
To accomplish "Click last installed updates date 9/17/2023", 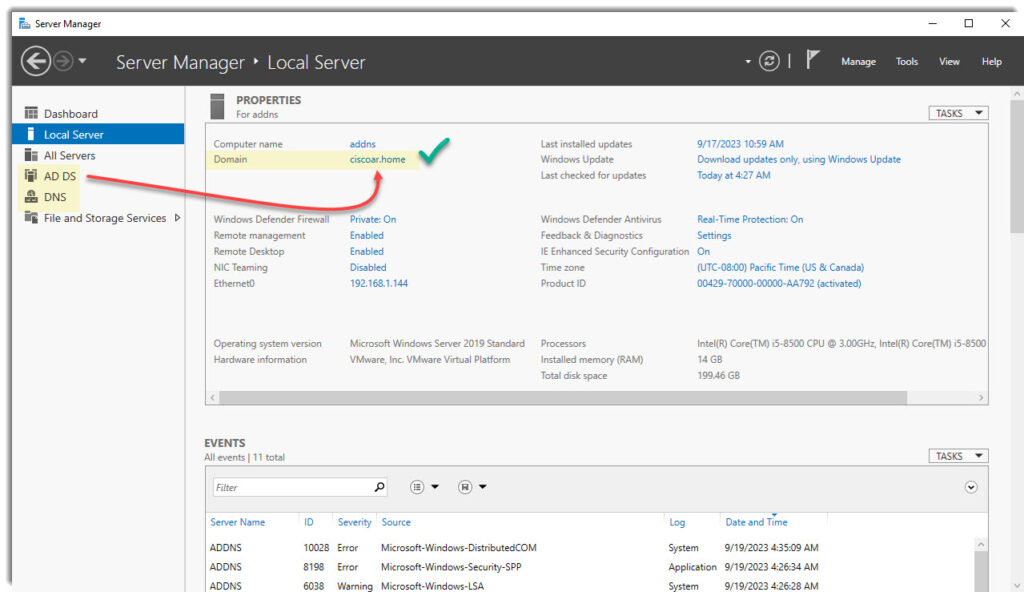I will tap(740, 144).
